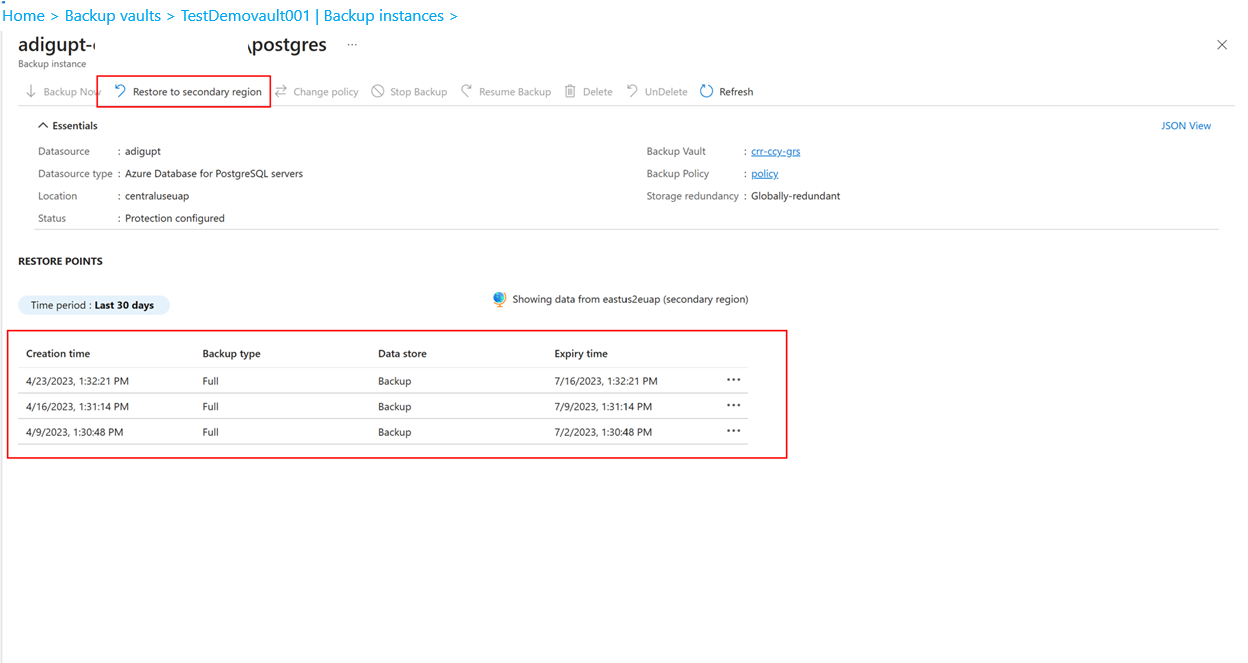Click the centraluseuap location value
Screen dimensions: 1248x663
coord(157,196)
